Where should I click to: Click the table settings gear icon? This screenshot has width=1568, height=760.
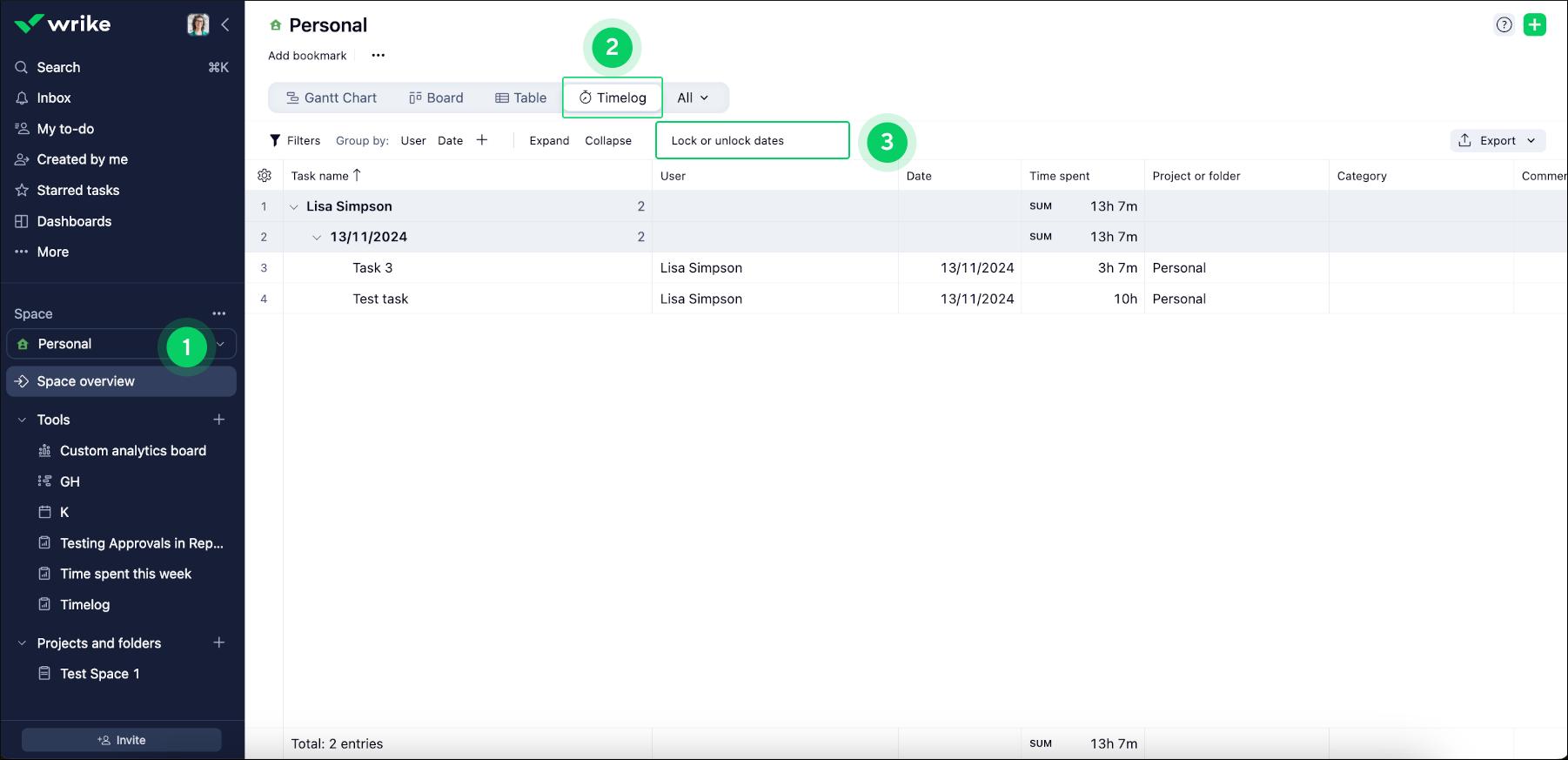[x=265, y=176]
